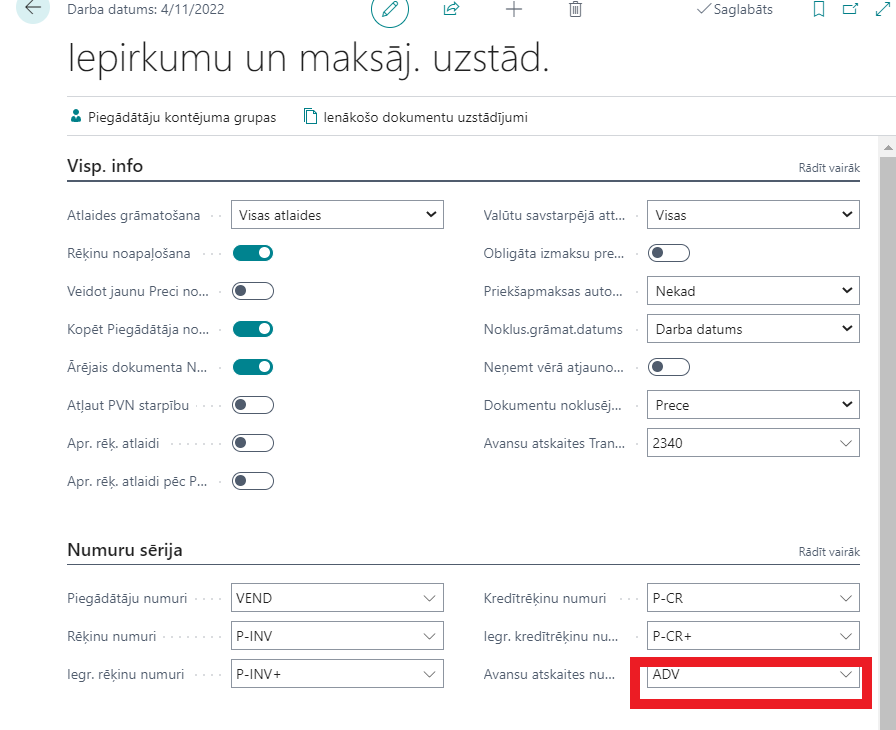Open the Atlaides grāmatošana dropdown

[x=337, y=215]
